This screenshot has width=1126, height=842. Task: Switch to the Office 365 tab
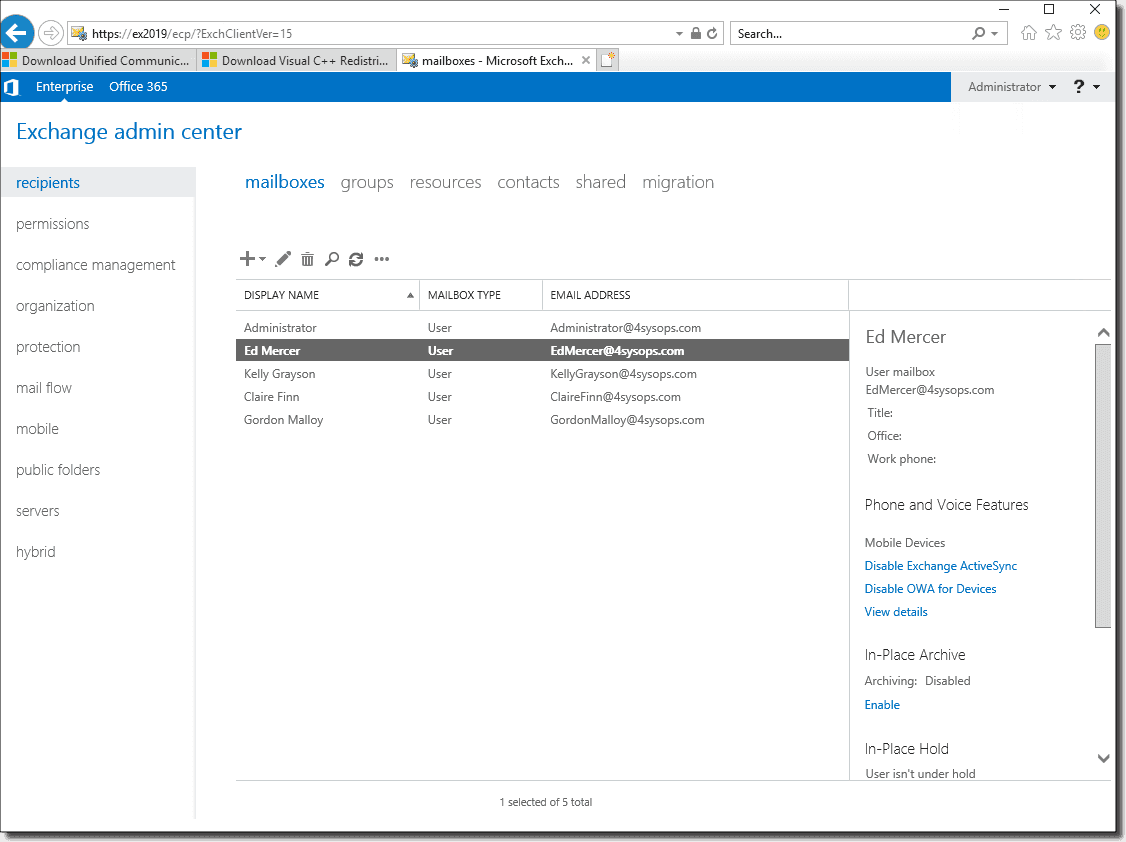(138, 87)
